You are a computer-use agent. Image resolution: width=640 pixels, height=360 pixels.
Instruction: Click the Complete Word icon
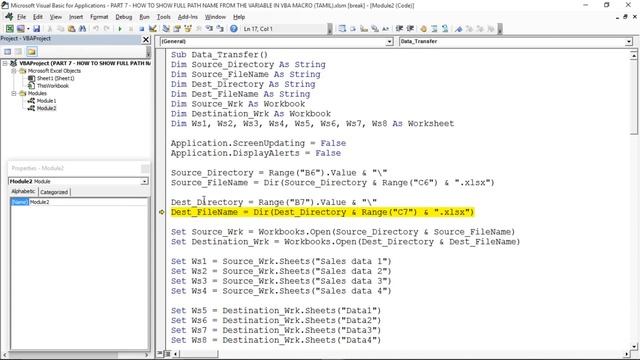[x=385, y=29]
